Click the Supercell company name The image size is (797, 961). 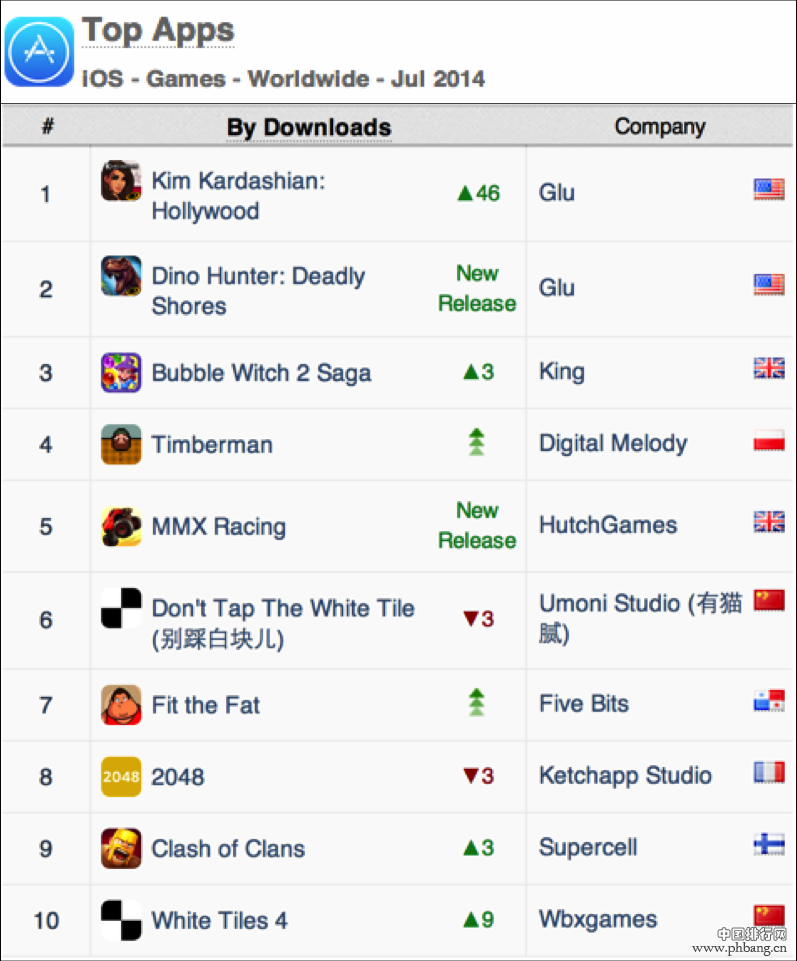(x=588, y=848)
